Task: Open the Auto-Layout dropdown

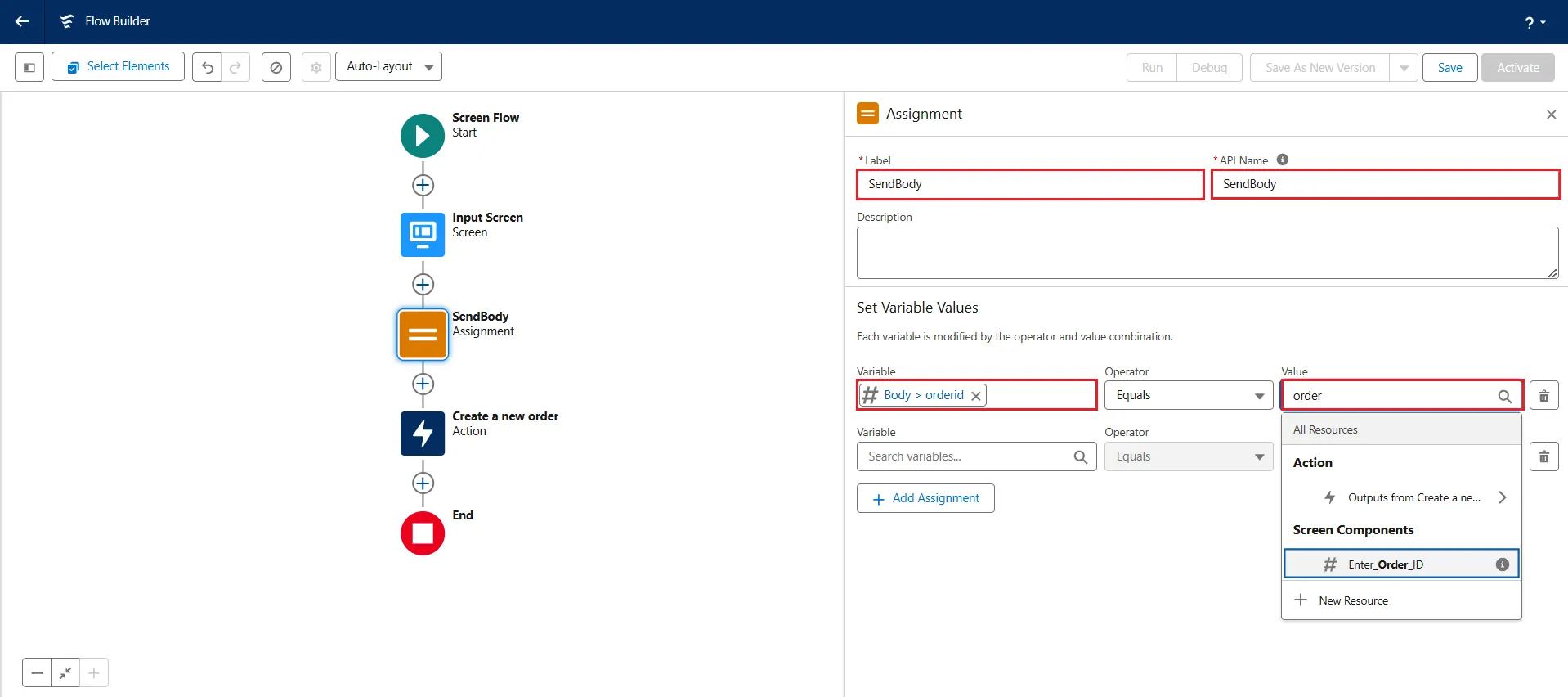Action: coord(388,67)
